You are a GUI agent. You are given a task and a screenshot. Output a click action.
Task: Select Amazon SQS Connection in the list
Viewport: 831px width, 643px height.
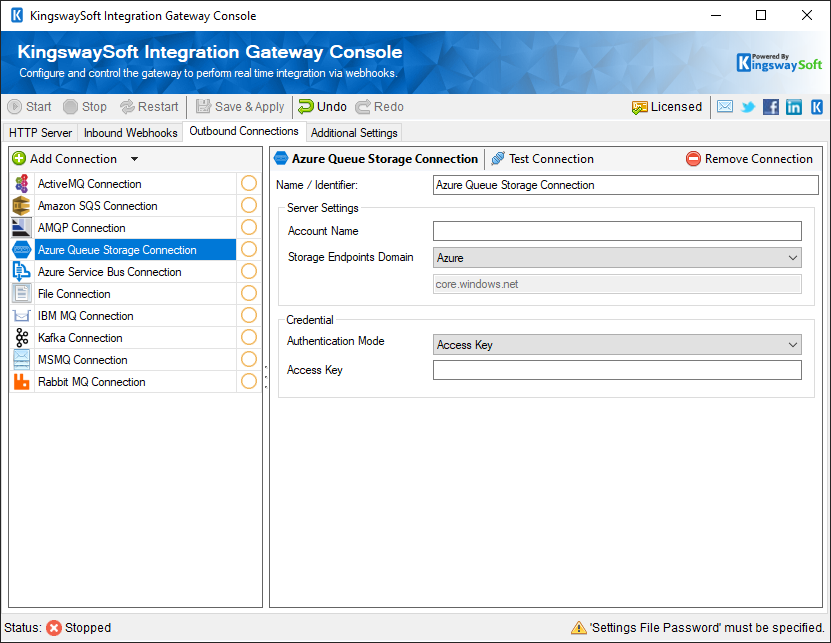(x=135, y=206)
